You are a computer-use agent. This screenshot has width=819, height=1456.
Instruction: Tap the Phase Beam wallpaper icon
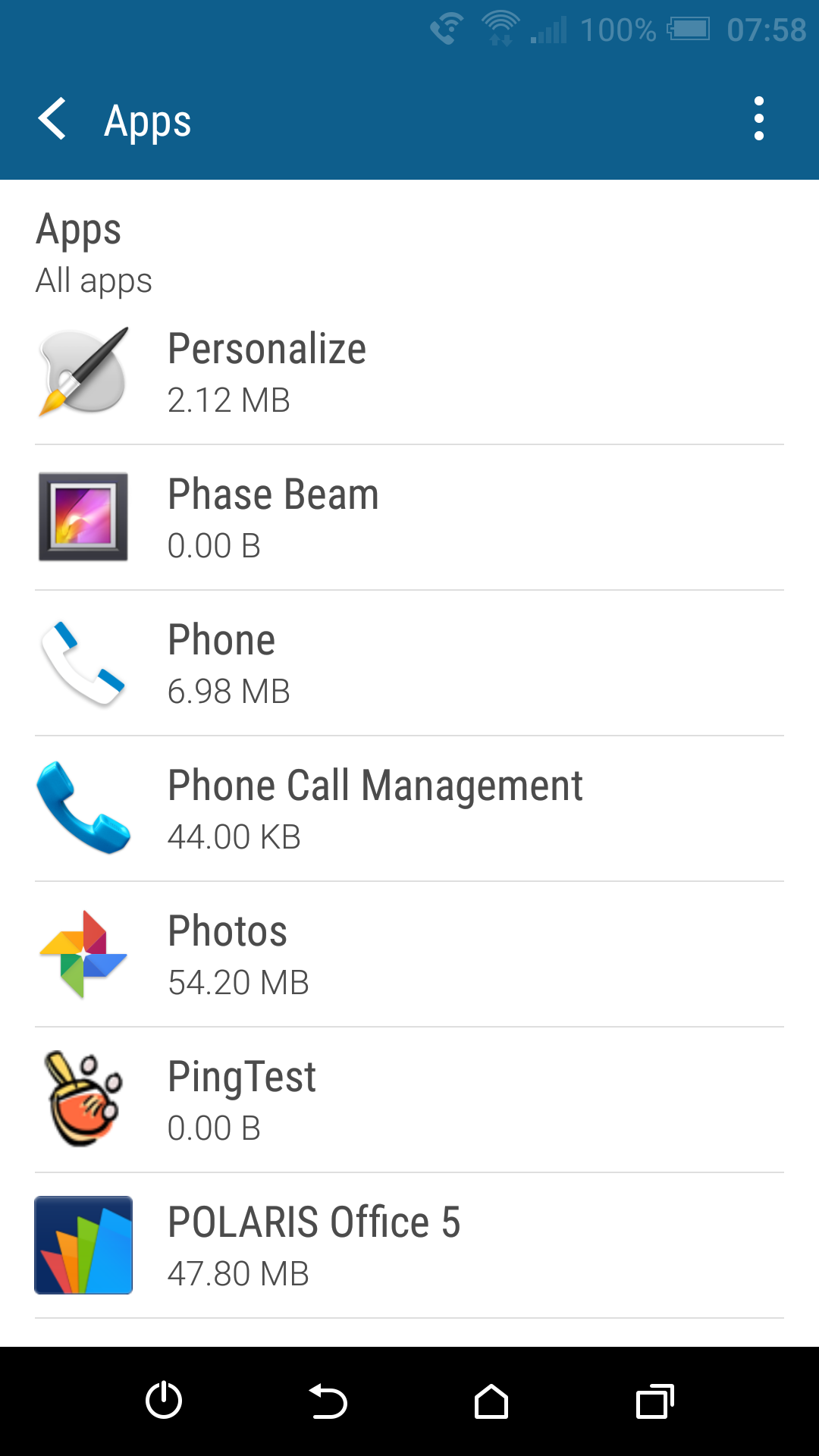(83, 517)
